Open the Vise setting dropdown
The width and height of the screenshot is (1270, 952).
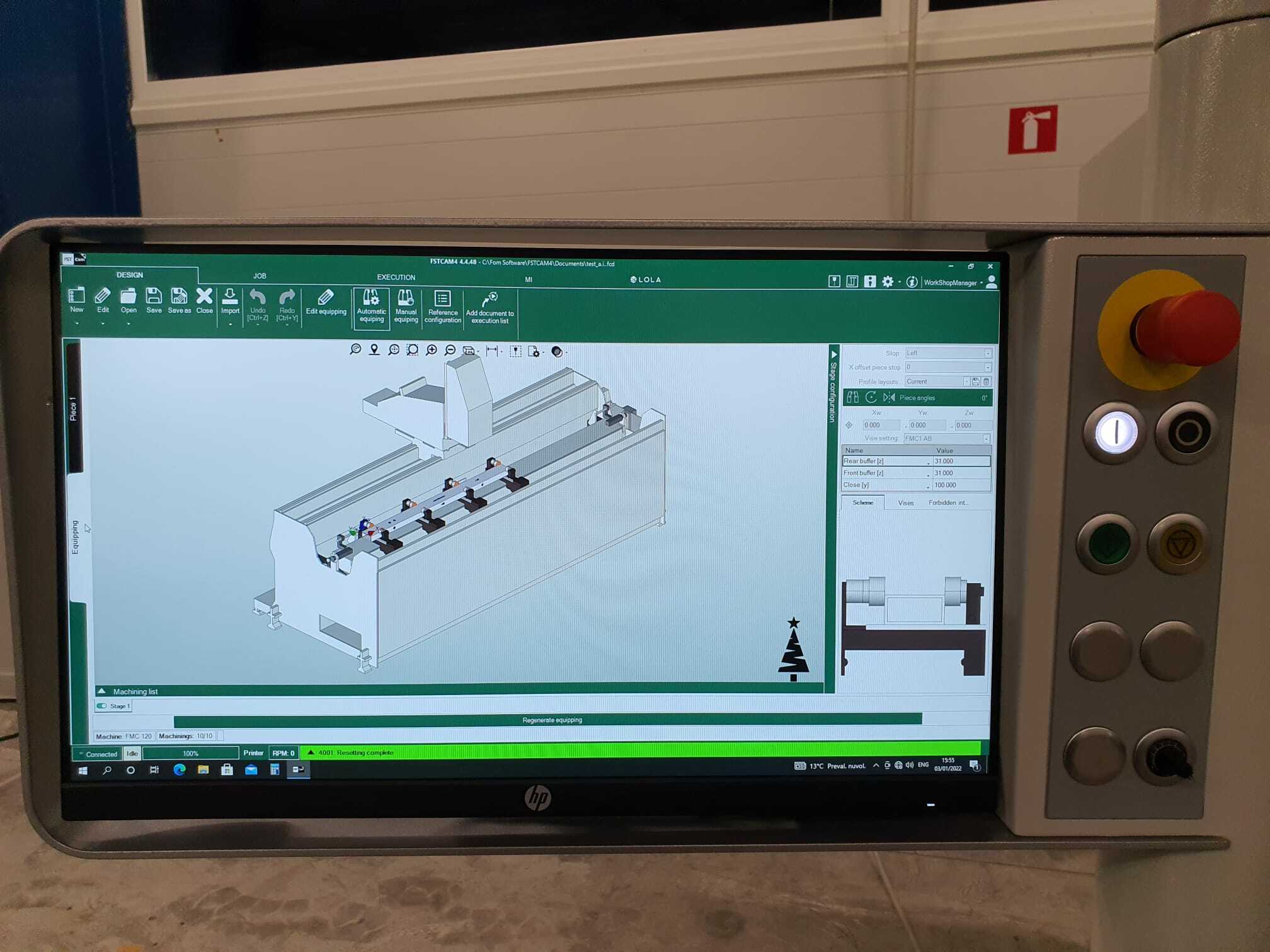click(986, 438)
